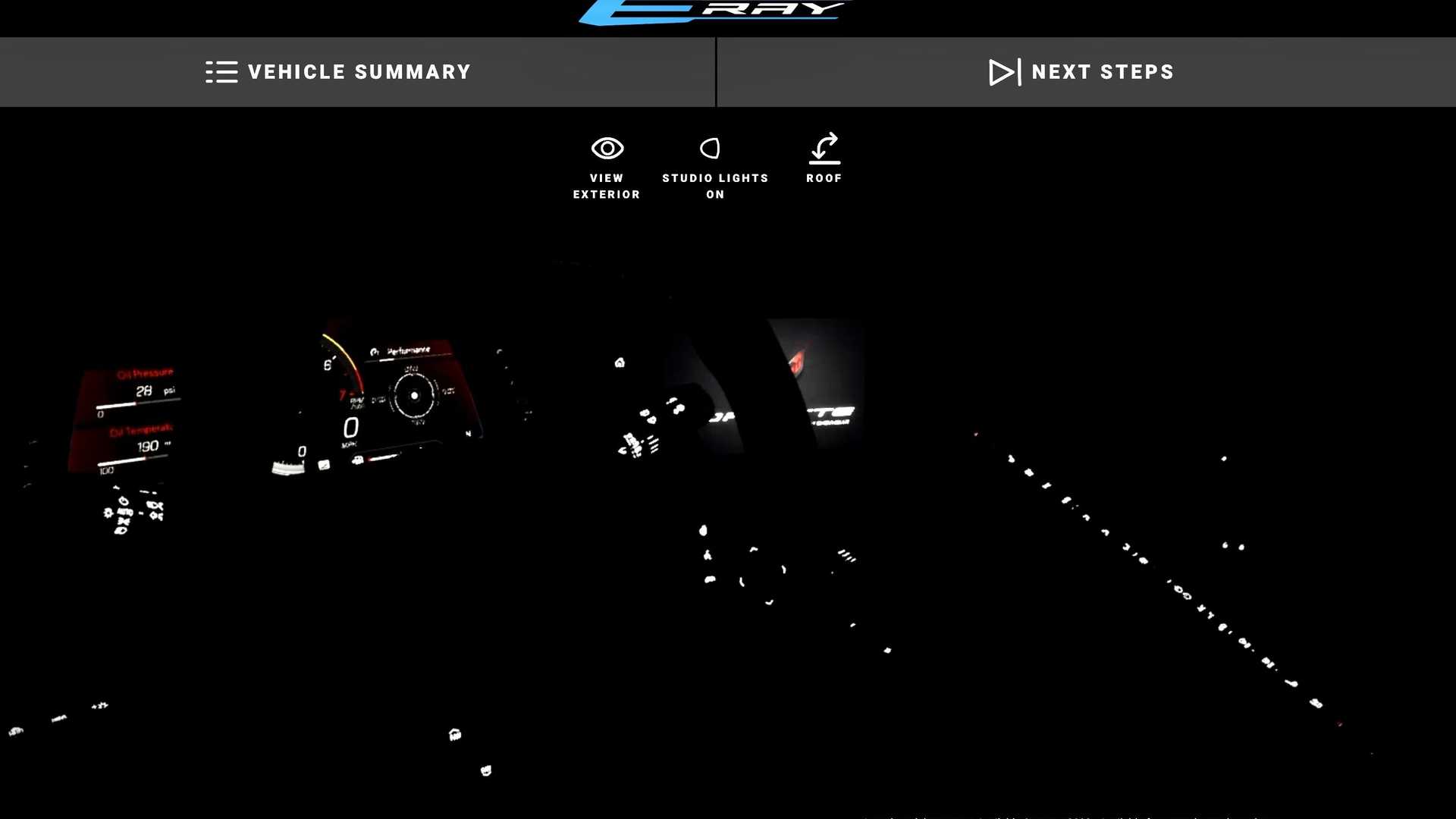Expand the Next Steps panel
This screenshot has width=1456, height=819.
click(1085, 71)
